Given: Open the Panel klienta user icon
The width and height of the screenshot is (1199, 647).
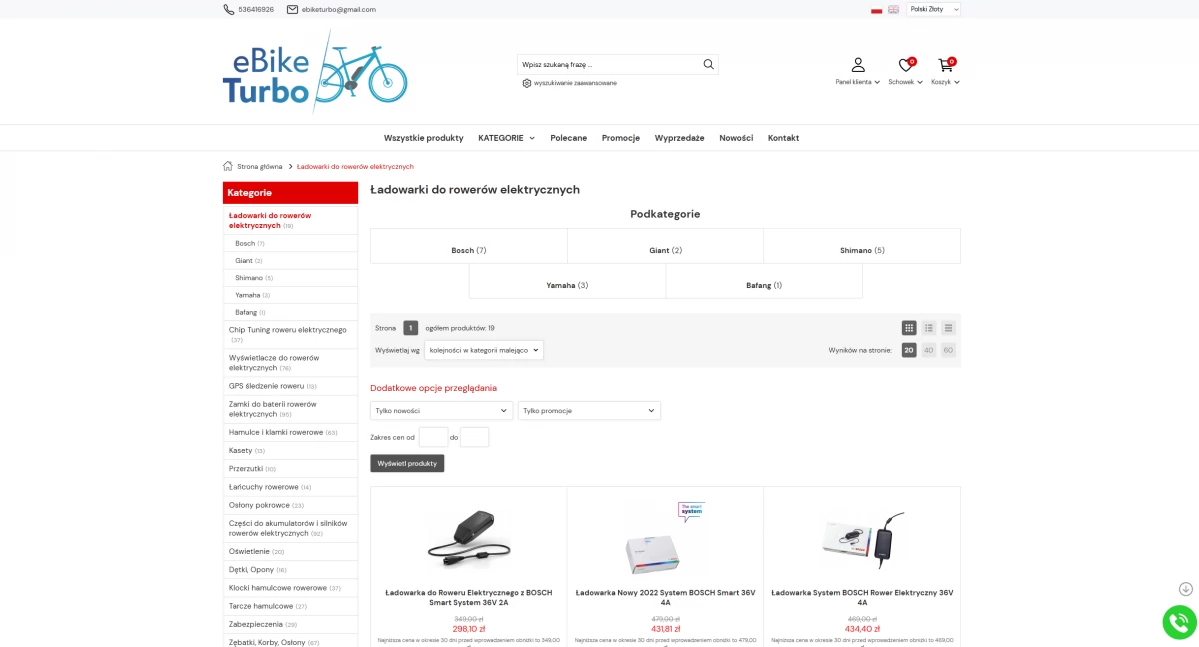Looking at the screenshot, I should 858,65.
